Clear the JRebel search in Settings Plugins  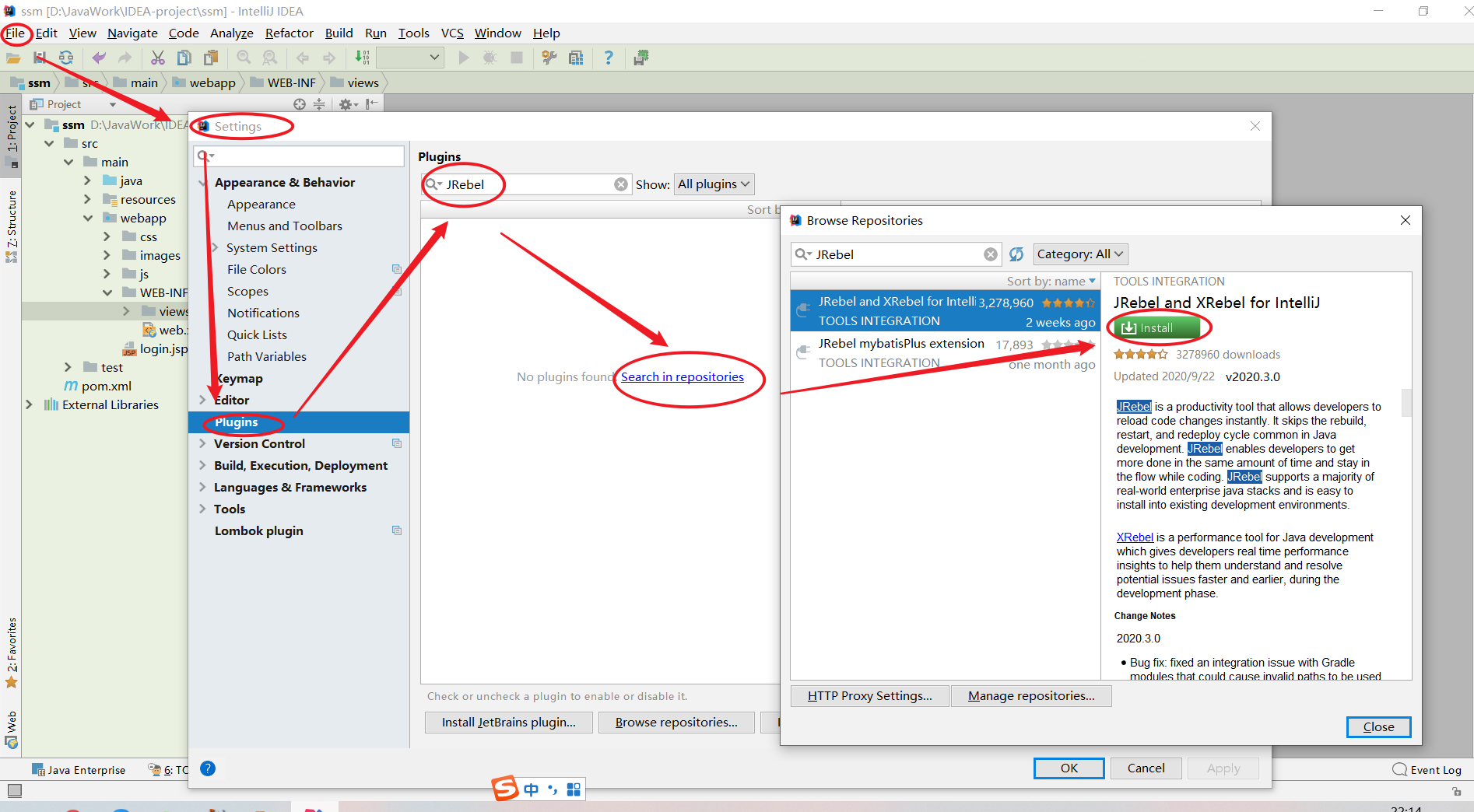(x=621, y=184)
